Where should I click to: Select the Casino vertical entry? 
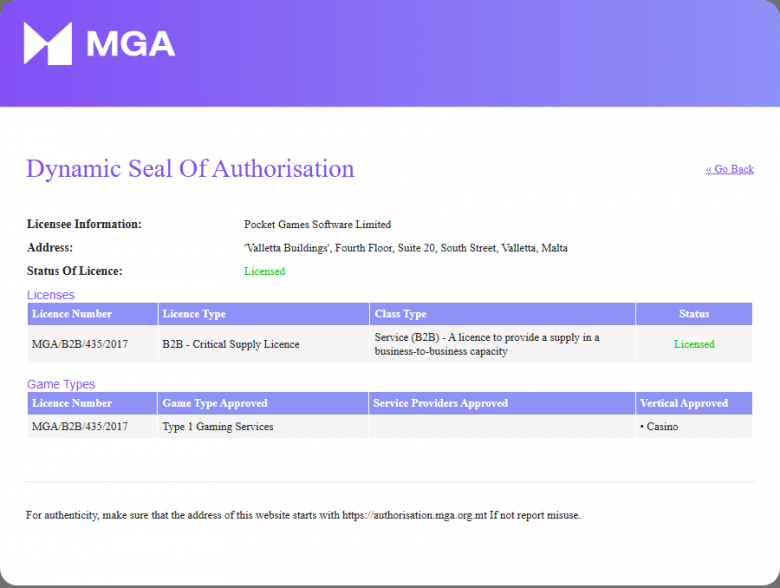659,427
